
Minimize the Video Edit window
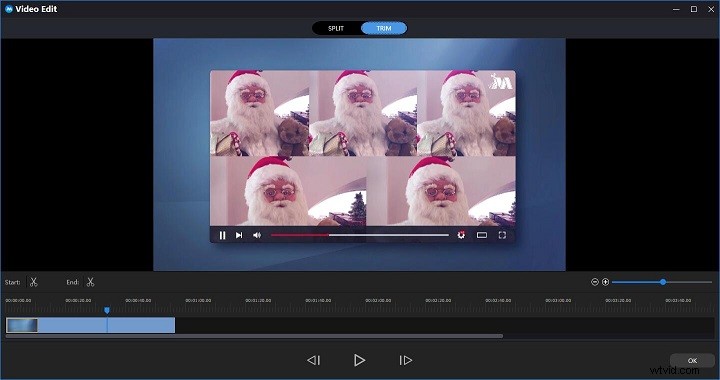[x=676, y=9]
